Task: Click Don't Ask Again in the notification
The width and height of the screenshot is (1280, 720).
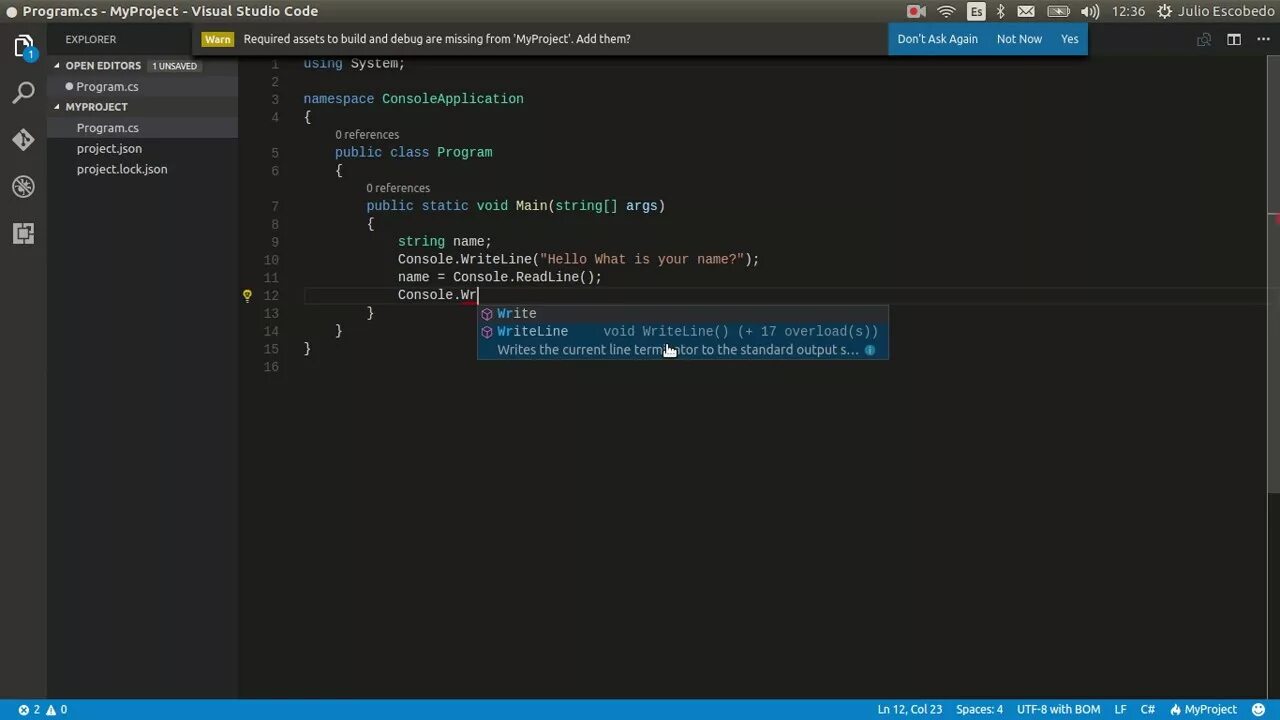Action: pyautogui.click(x=937, y=39)
